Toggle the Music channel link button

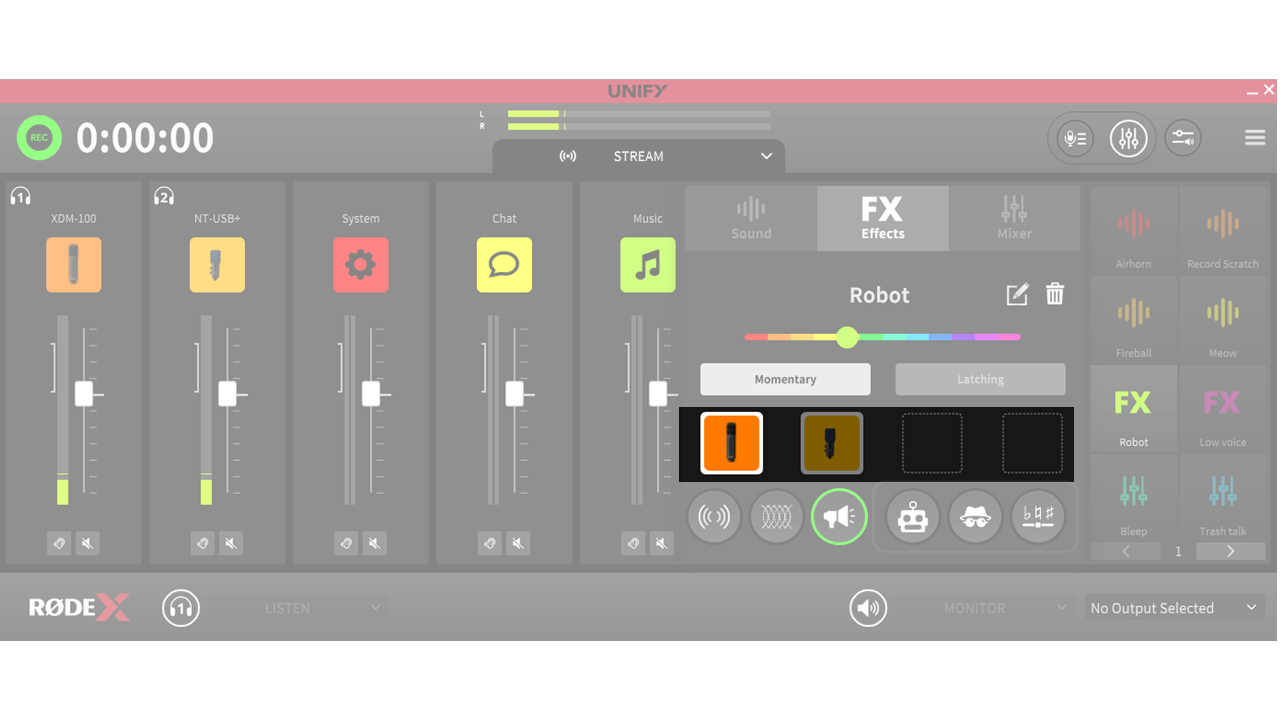pos(633,543)
